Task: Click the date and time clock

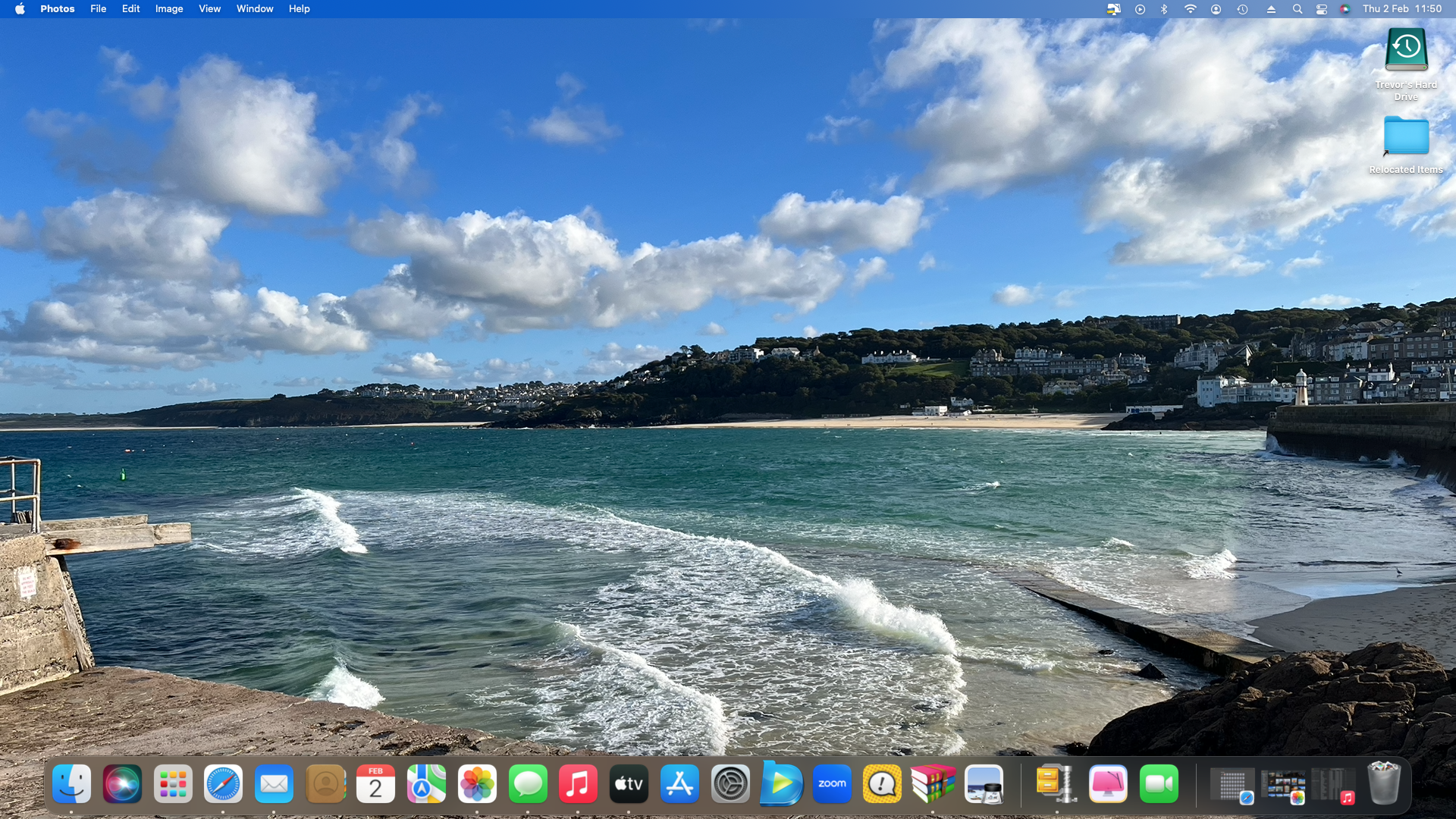Action: click(1401, 9)
